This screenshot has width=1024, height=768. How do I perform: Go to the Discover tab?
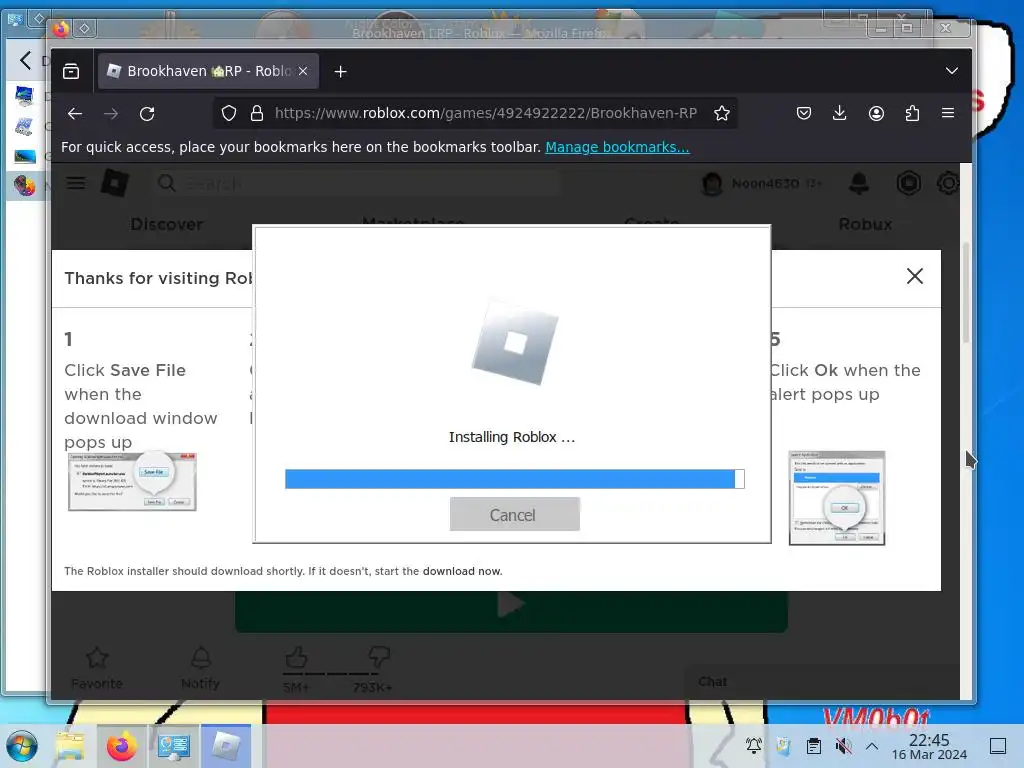point(167,224)
